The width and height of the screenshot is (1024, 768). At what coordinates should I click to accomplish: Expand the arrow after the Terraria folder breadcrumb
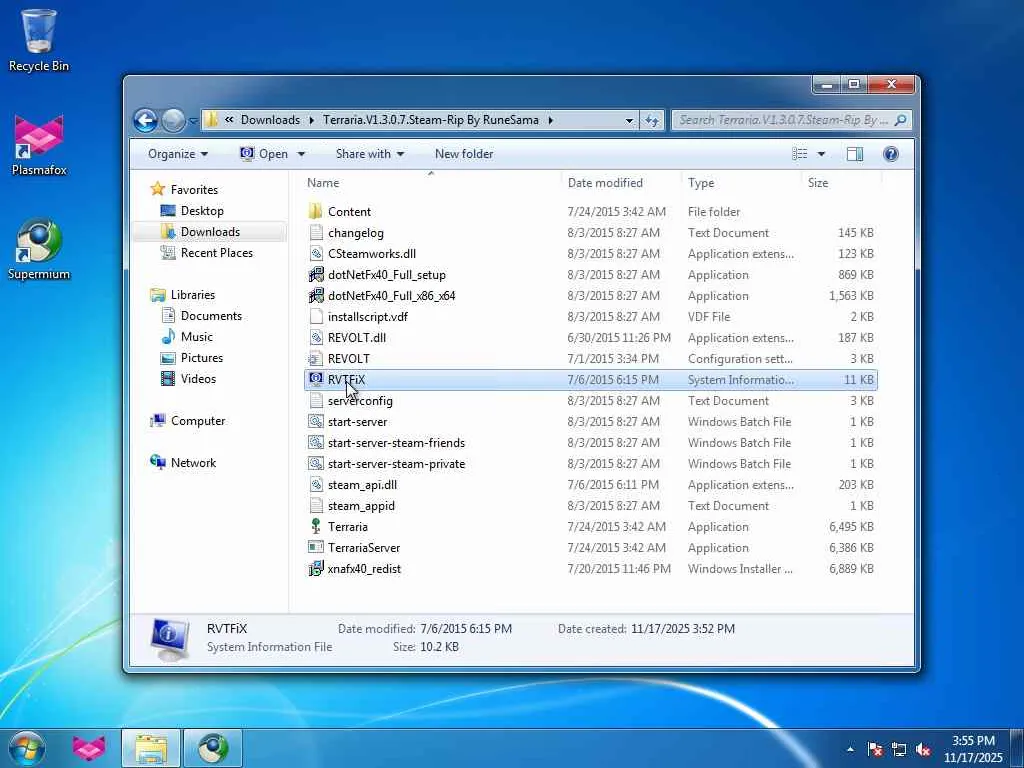point(551,120)
